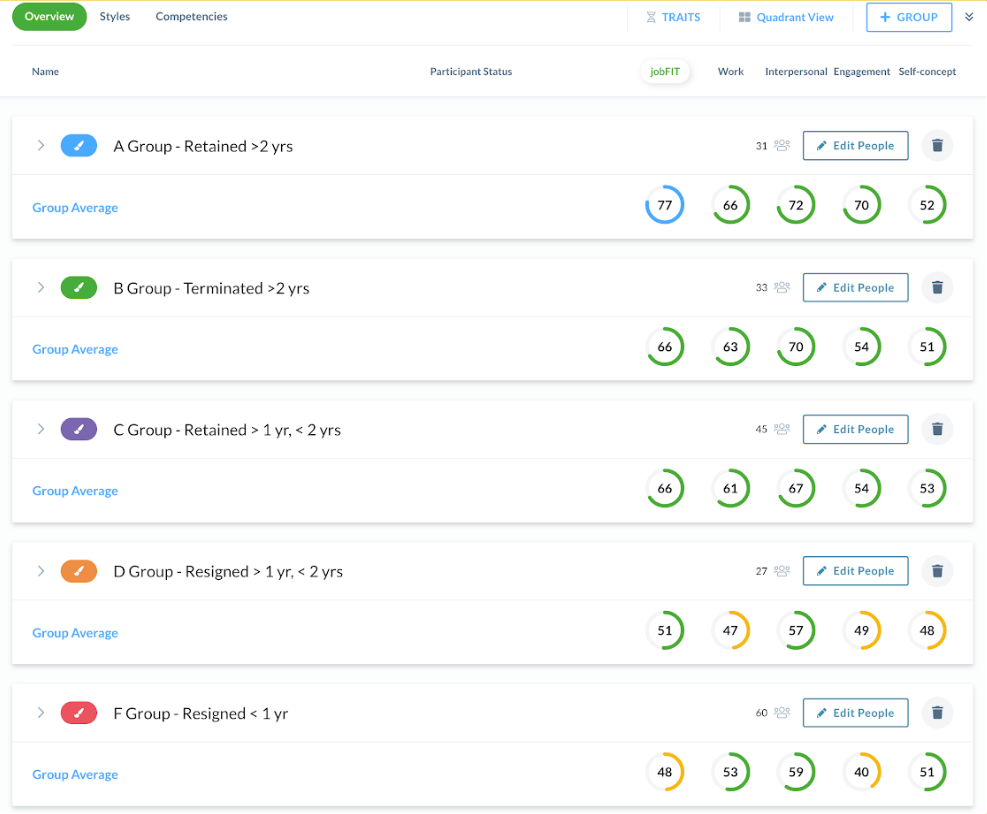The width and height of the screenshot is (987, 814).
Task: Expand C Group - Retained row chevron
Action: point(41,429)
